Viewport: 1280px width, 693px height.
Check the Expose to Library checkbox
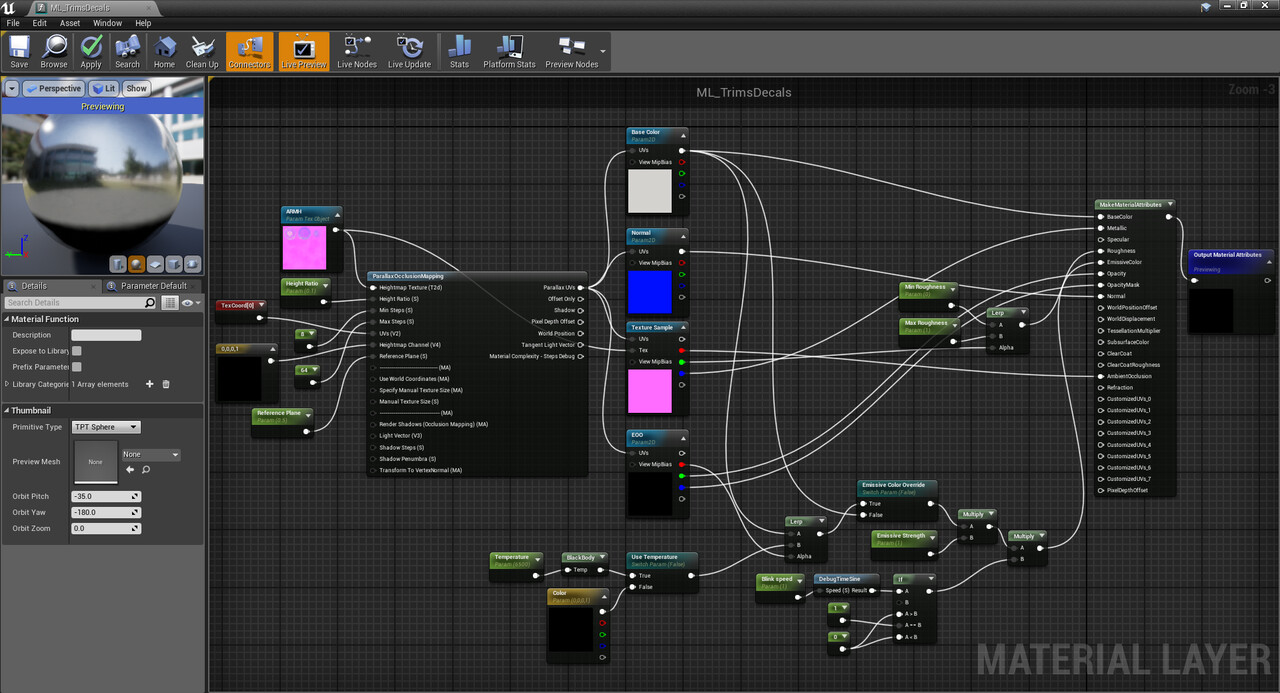[78, 350]
